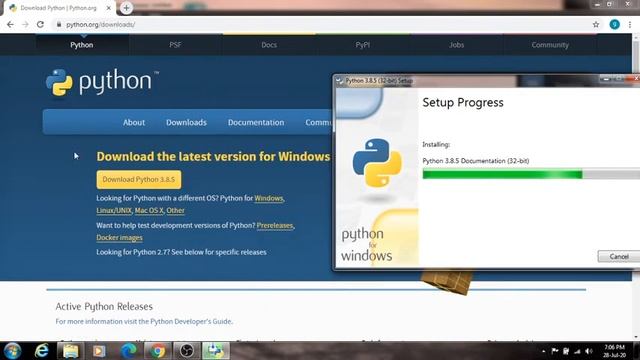The height and width of the screenshot is (360, 640).
Task: Follow the Mac OS X link
Action: [x=149, y=211]
